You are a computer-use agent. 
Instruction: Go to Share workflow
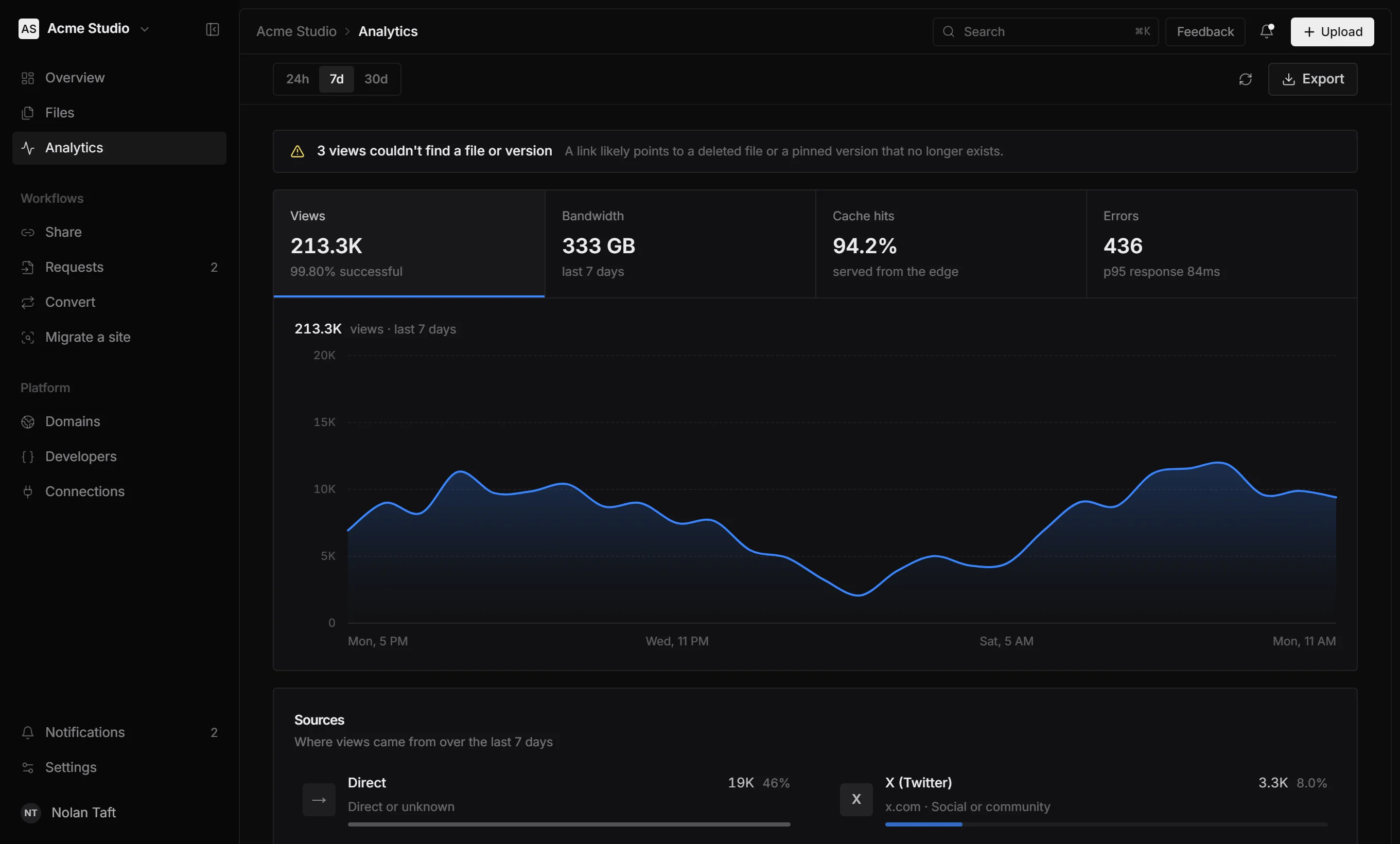tap(119, 232)
